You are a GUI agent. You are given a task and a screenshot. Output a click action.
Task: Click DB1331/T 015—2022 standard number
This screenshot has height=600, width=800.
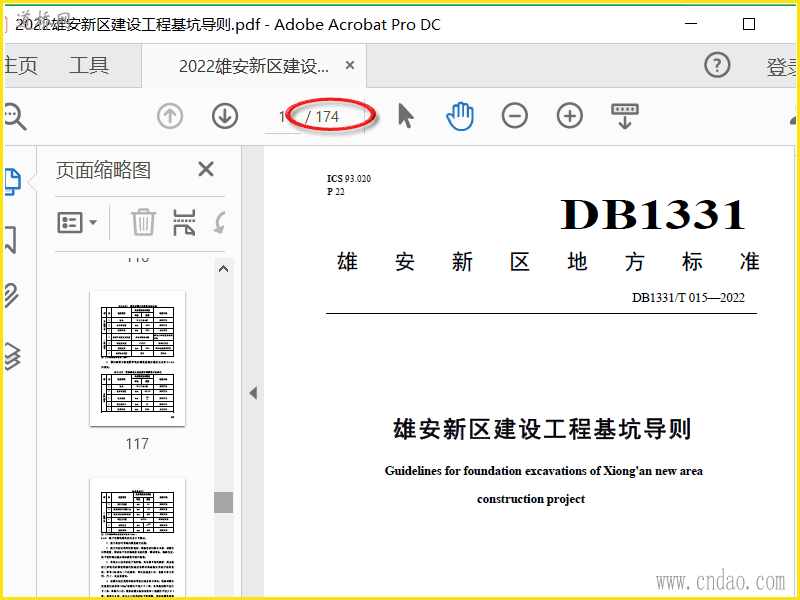point(688,297)
